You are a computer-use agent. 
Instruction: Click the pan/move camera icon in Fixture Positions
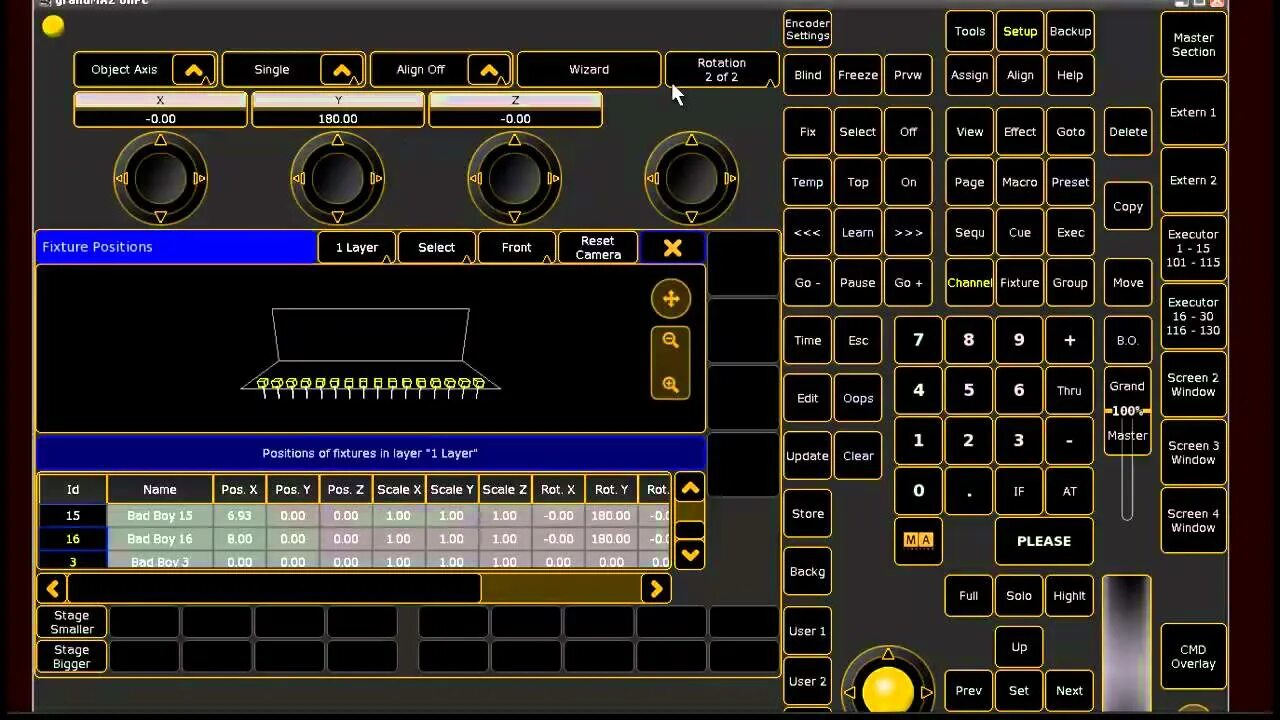671,298
